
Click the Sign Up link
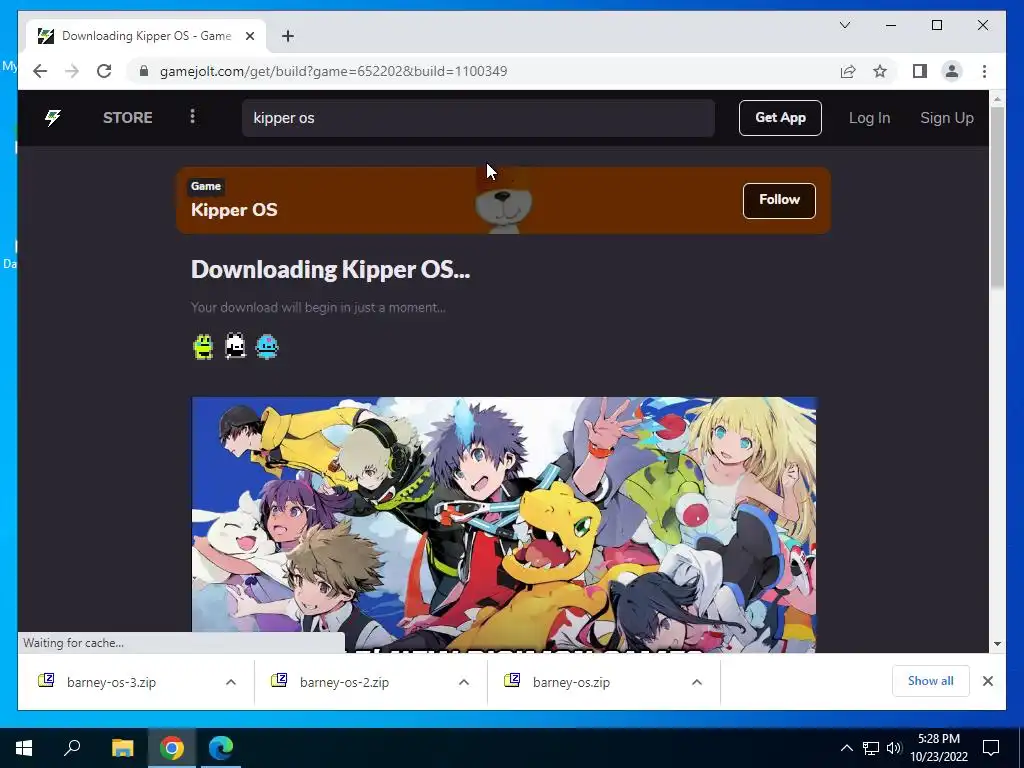947,118
